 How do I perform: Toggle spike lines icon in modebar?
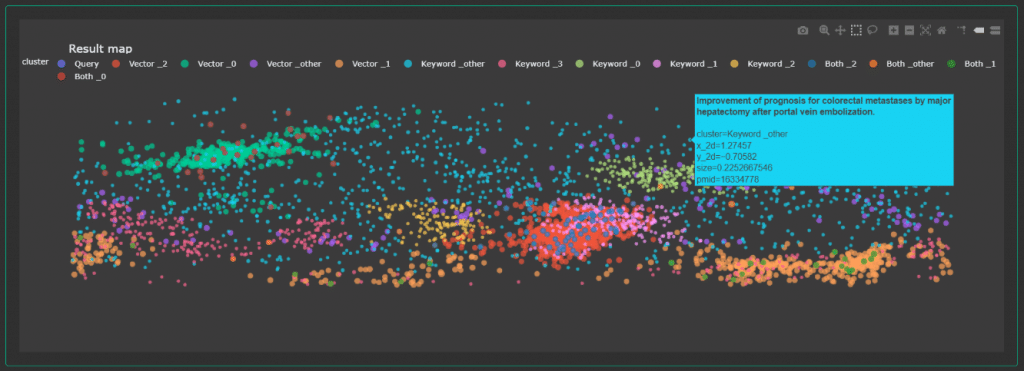tap(962, 30)
